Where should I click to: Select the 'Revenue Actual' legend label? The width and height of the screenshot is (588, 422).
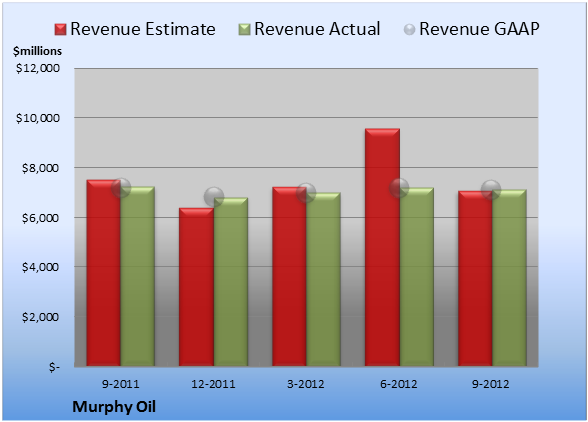pos(317,29)
